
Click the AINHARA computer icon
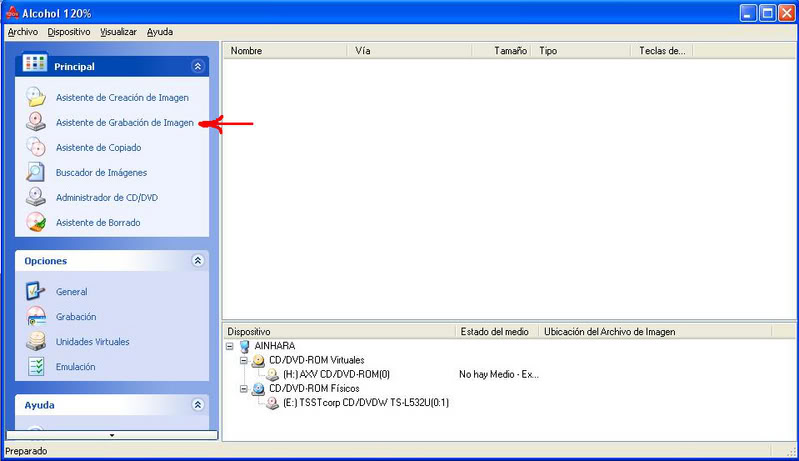point(245,346)
